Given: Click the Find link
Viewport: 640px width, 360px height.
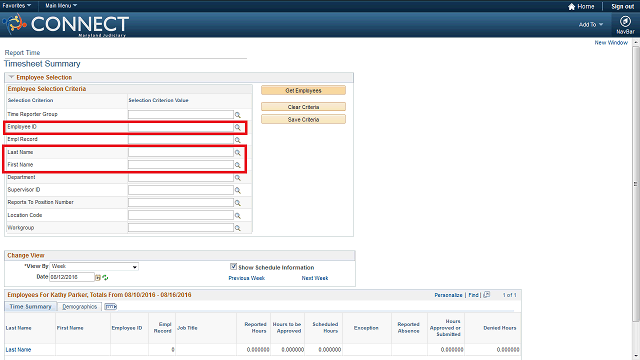Looking at the screenshot, I should [473, 295].
